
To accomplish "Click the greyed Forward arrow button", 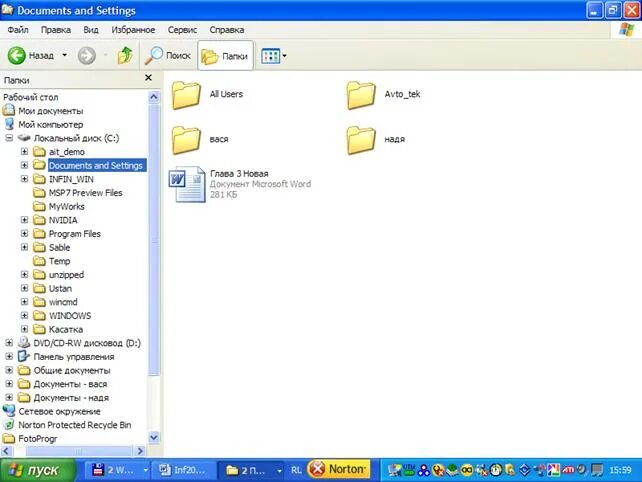I will pyautogui.click(x=87, y=55).
